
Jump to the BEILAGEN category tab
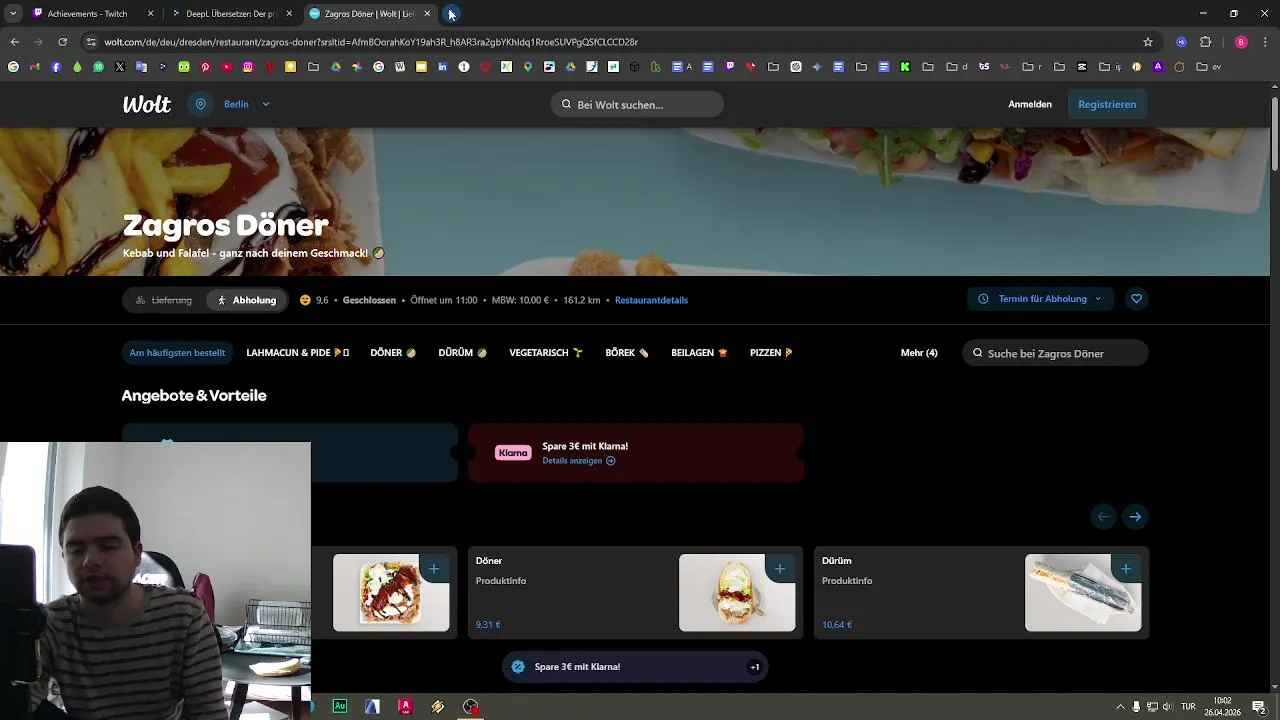(699, 353)
